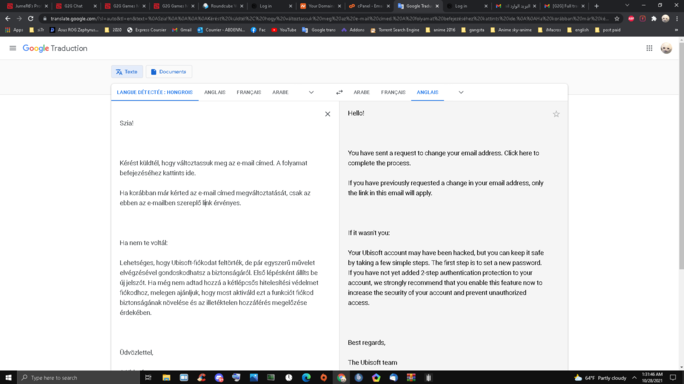Show hidden system tray icons

(635, 377)
